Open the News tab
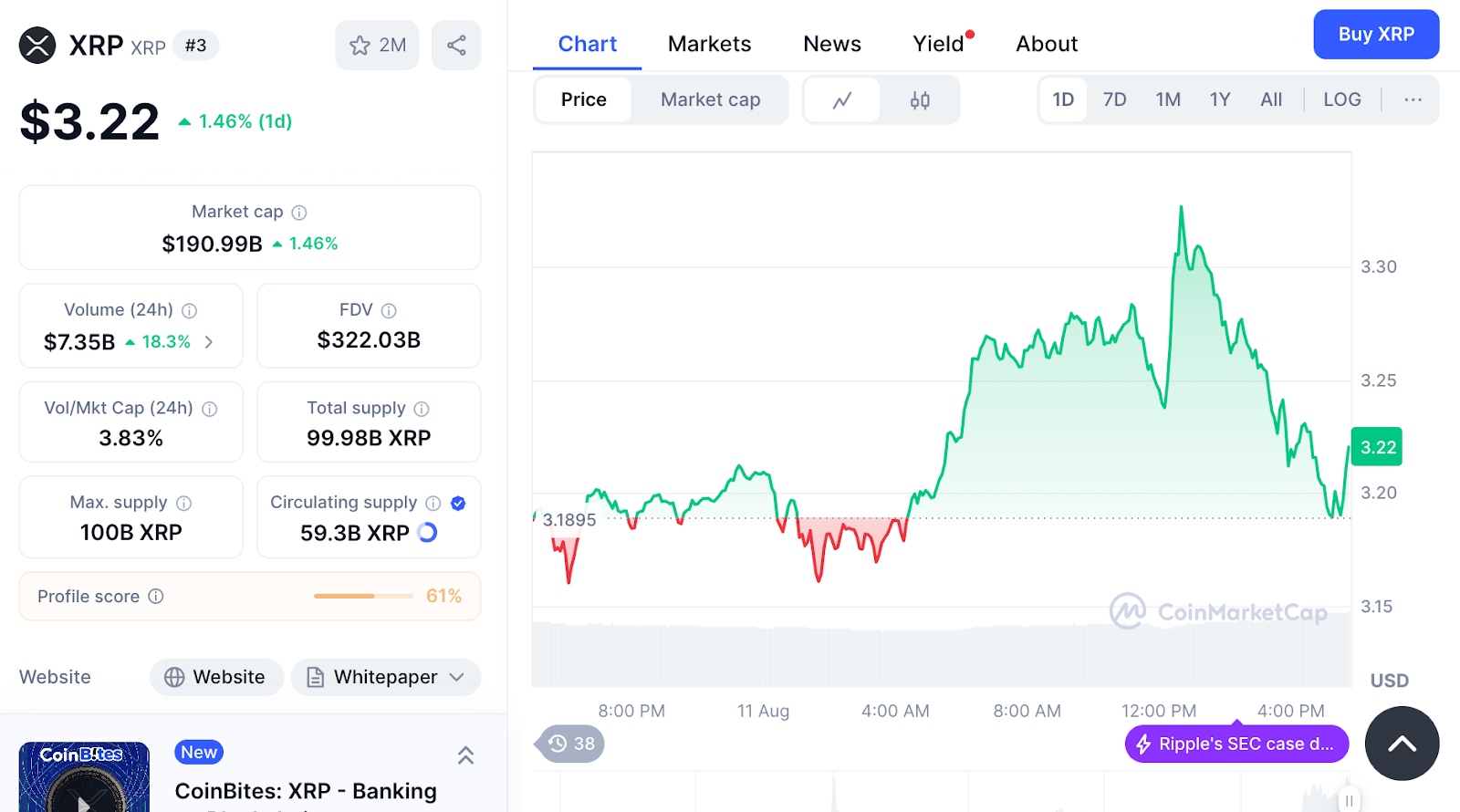This screenshot has height=812, width=1460. pyautogui.click(x=831, y=44)
